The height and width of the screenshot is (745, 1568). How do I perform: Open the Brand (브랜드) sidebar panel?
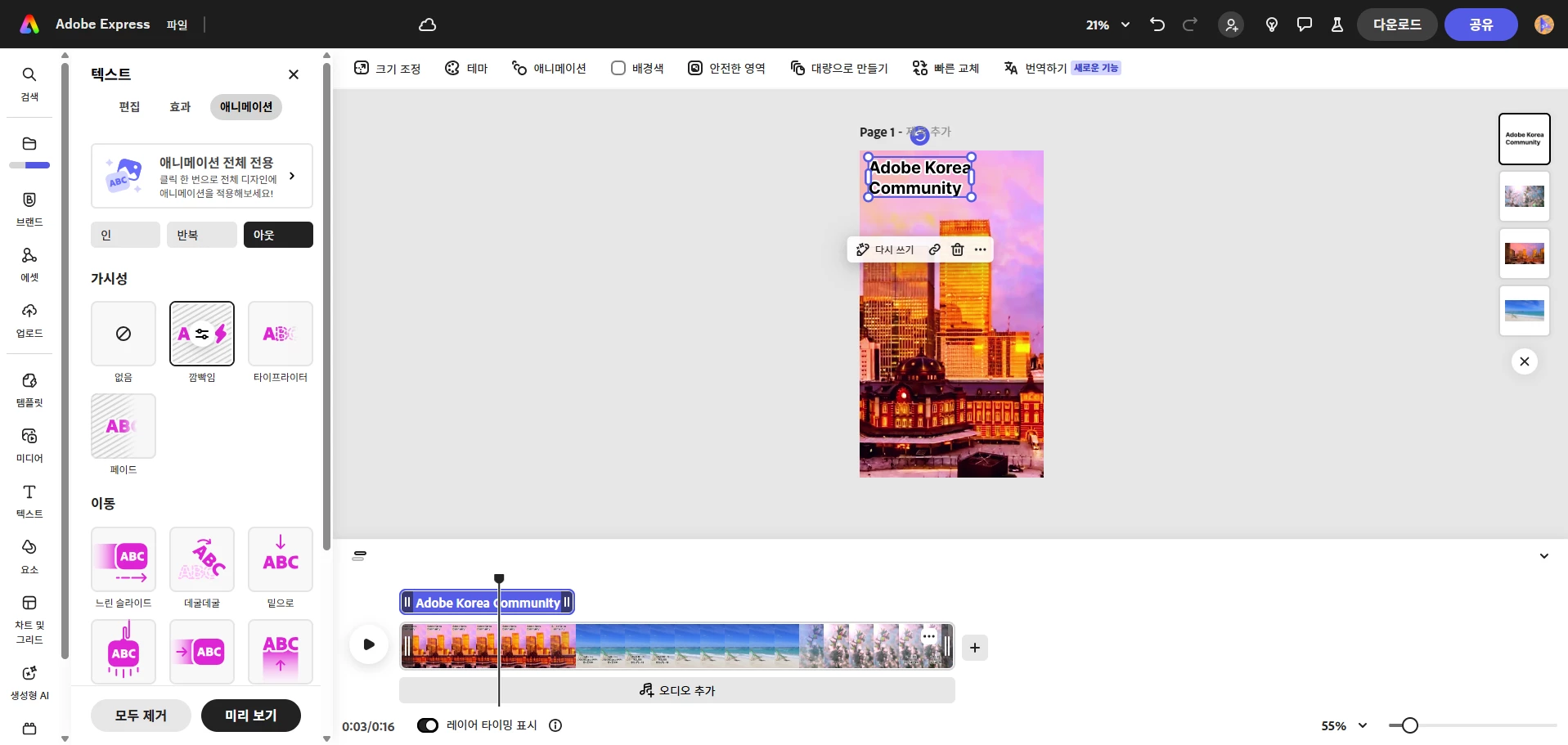[x=29, y=209]
